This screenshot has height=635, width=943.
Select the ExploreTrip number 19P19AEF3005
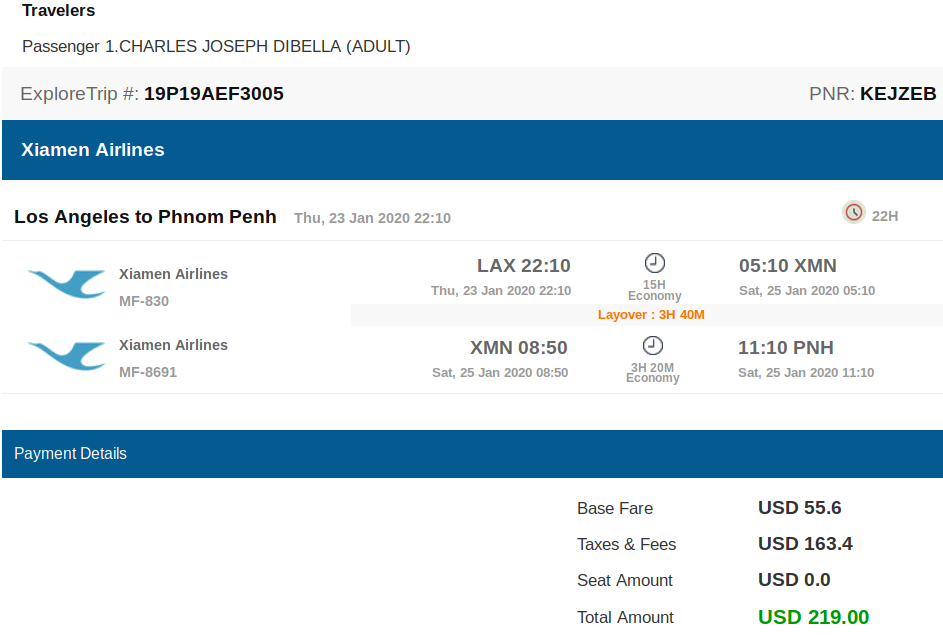point(213,94)
